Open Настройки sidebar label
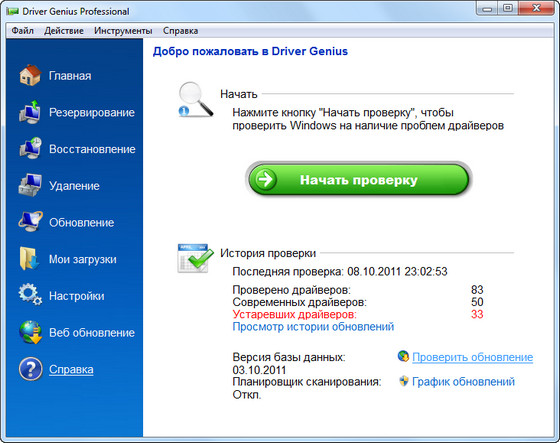The width and height of the screenshot is (560, 443). [76, 296]
